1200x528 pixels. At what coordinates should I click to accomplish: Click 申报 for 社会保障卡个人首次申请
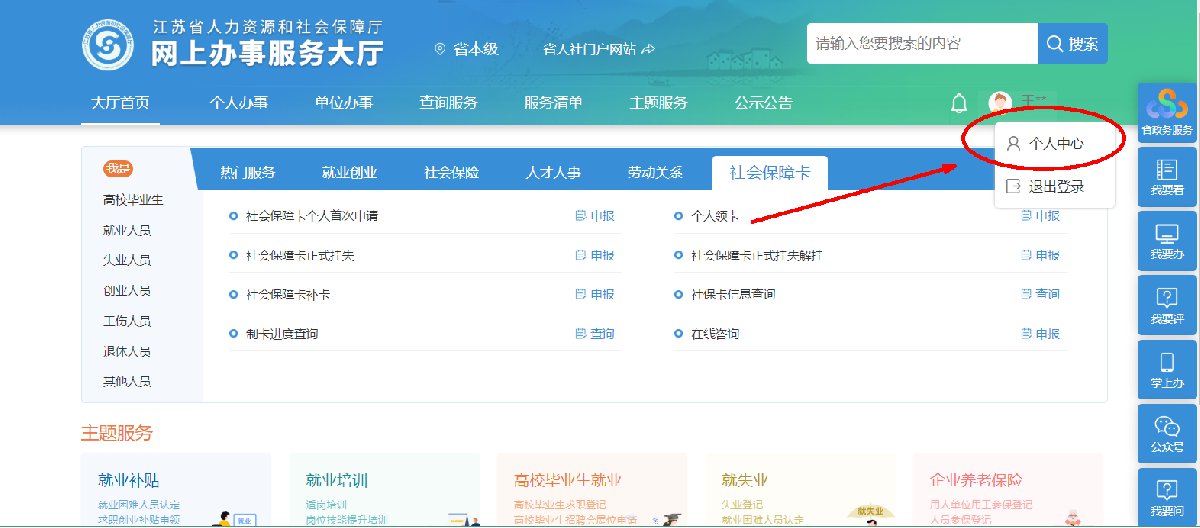(595, 216)
